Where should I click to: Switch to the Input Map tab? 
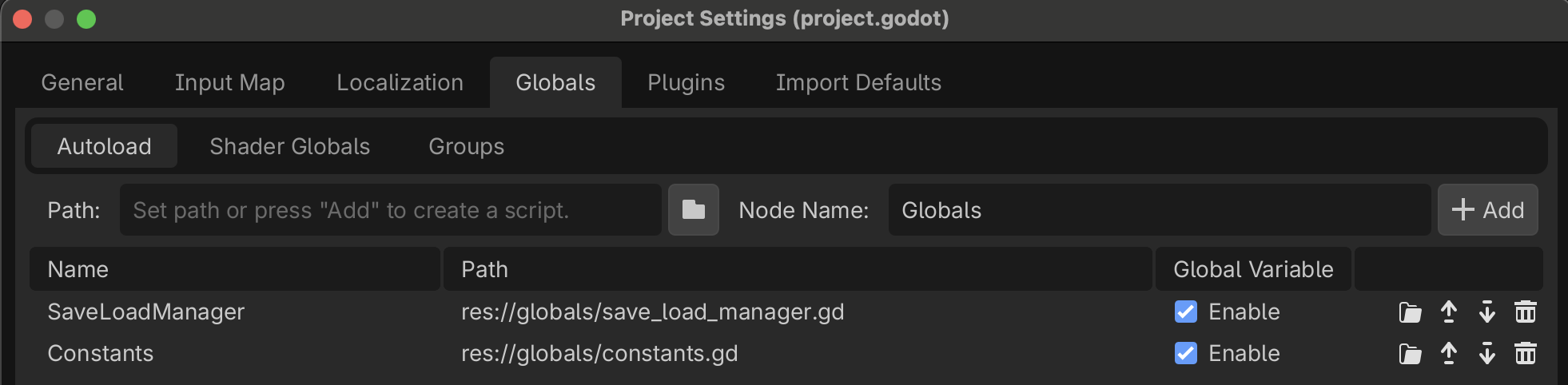[x=229, y=82]
